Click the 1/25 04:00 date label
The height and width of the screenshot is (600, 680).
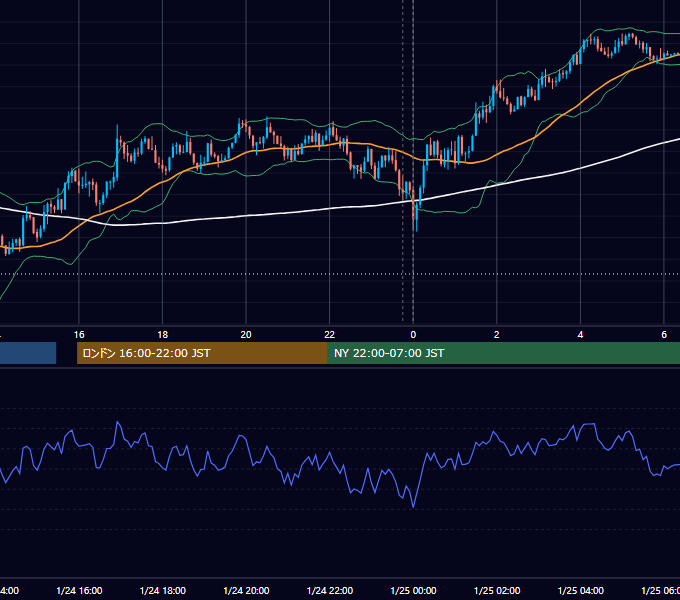pyautogui.click(x=581, y=591)
